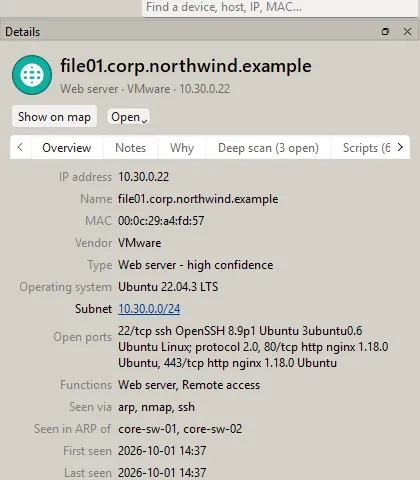Click the subtitle Web server · VMware · 10.30.0.22

[145, 89]
